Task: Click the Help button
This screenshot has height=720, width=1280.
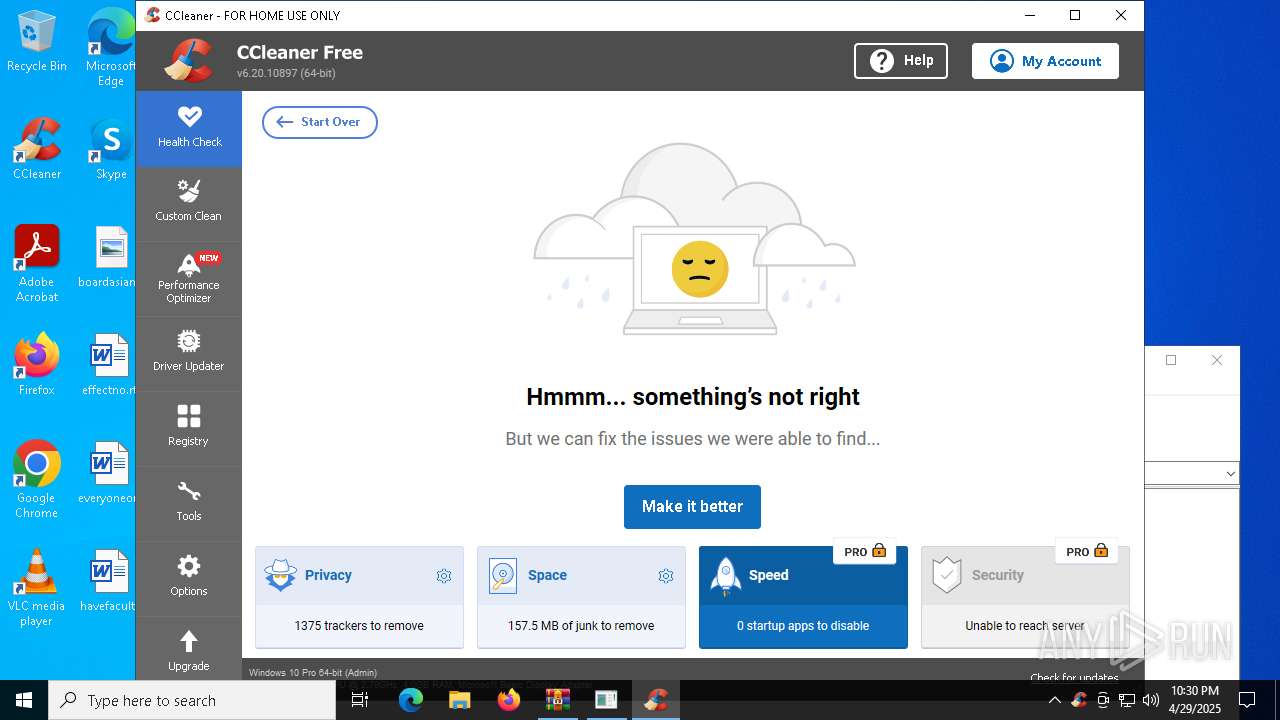Action: pos(901,61)
